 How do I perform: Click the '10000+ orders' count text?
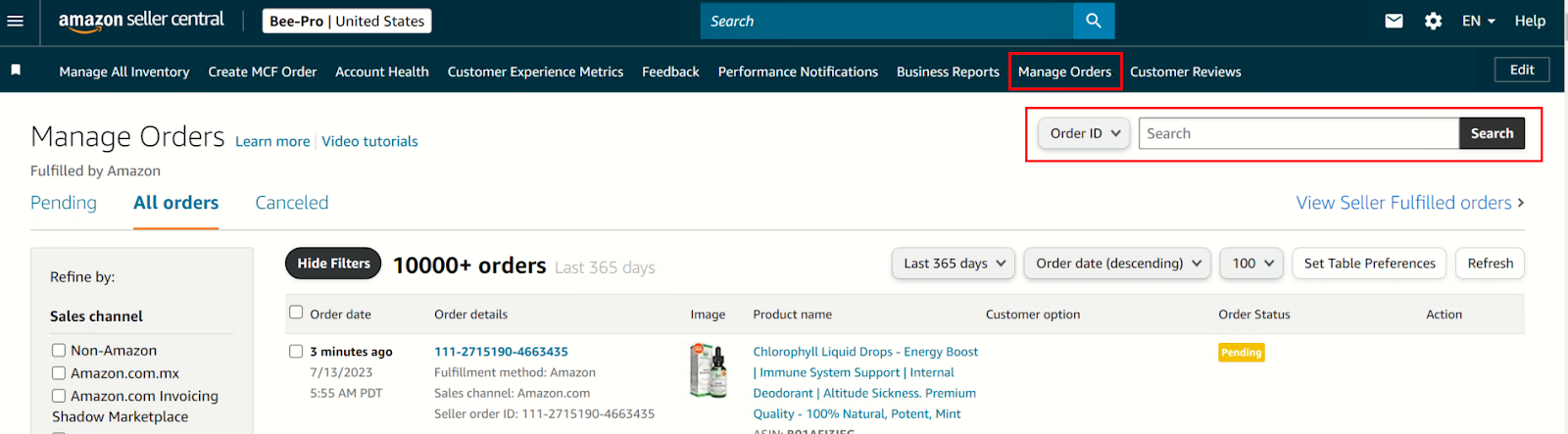(x=469, y=265)
